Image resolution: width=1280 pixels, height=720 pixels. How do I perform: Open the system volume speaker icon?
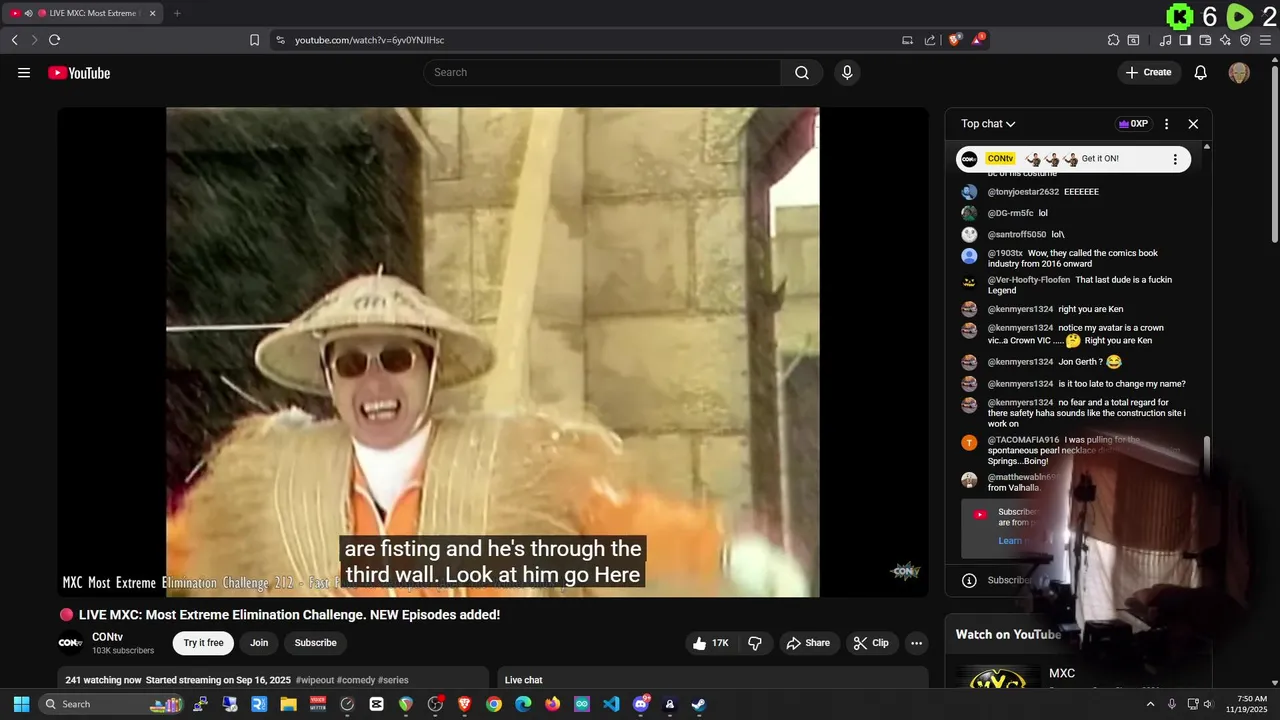pos(1207,704)
